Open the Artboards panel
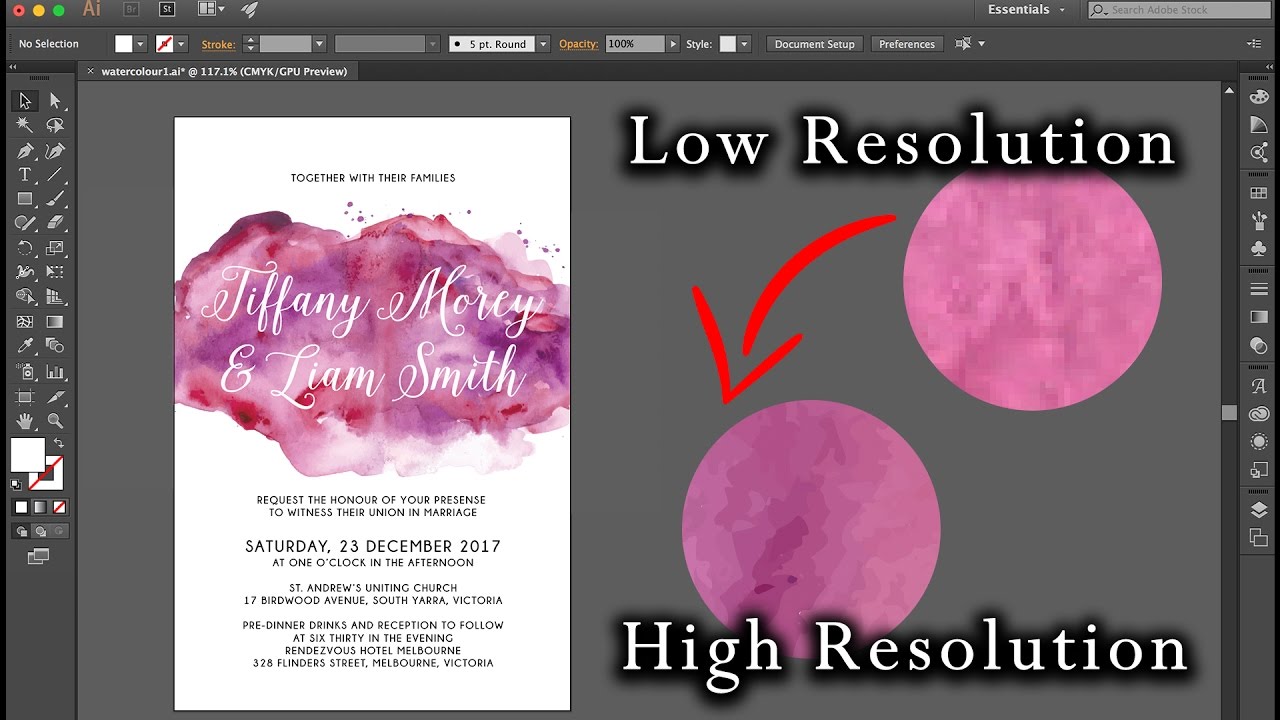1280x720 pixels. tap(1259, 538)
